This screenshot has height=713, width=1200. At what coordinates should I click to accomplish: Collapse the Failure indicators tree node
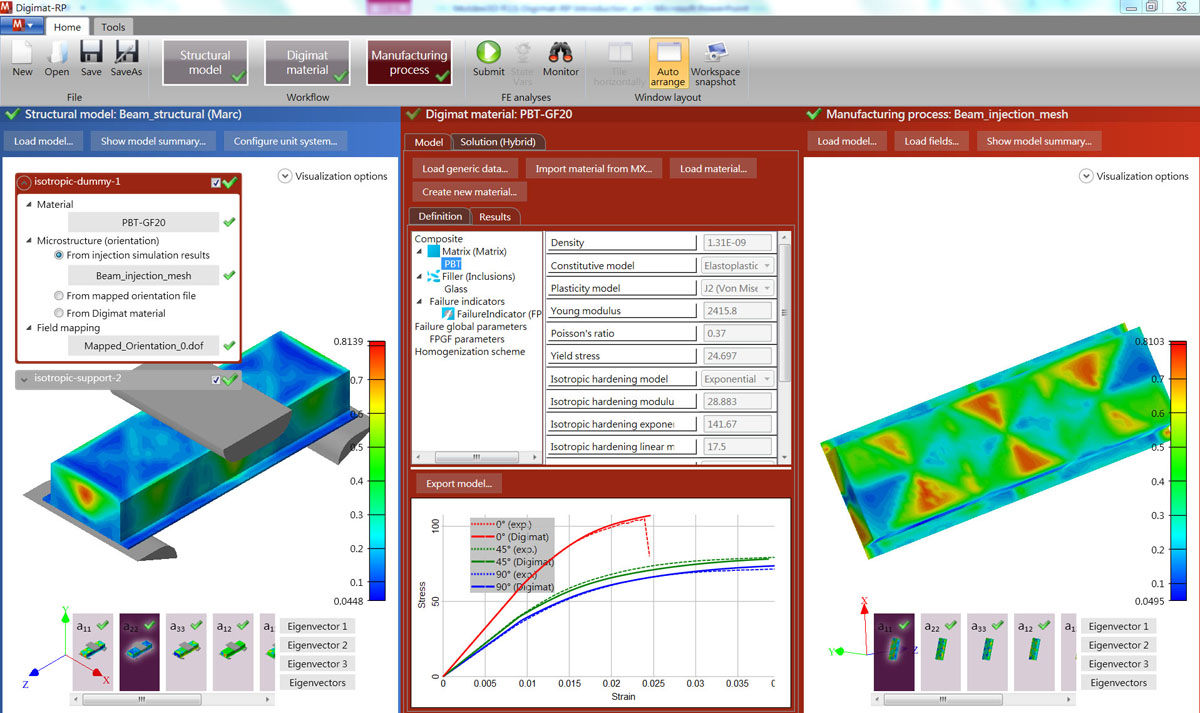(x=420, y=301)
